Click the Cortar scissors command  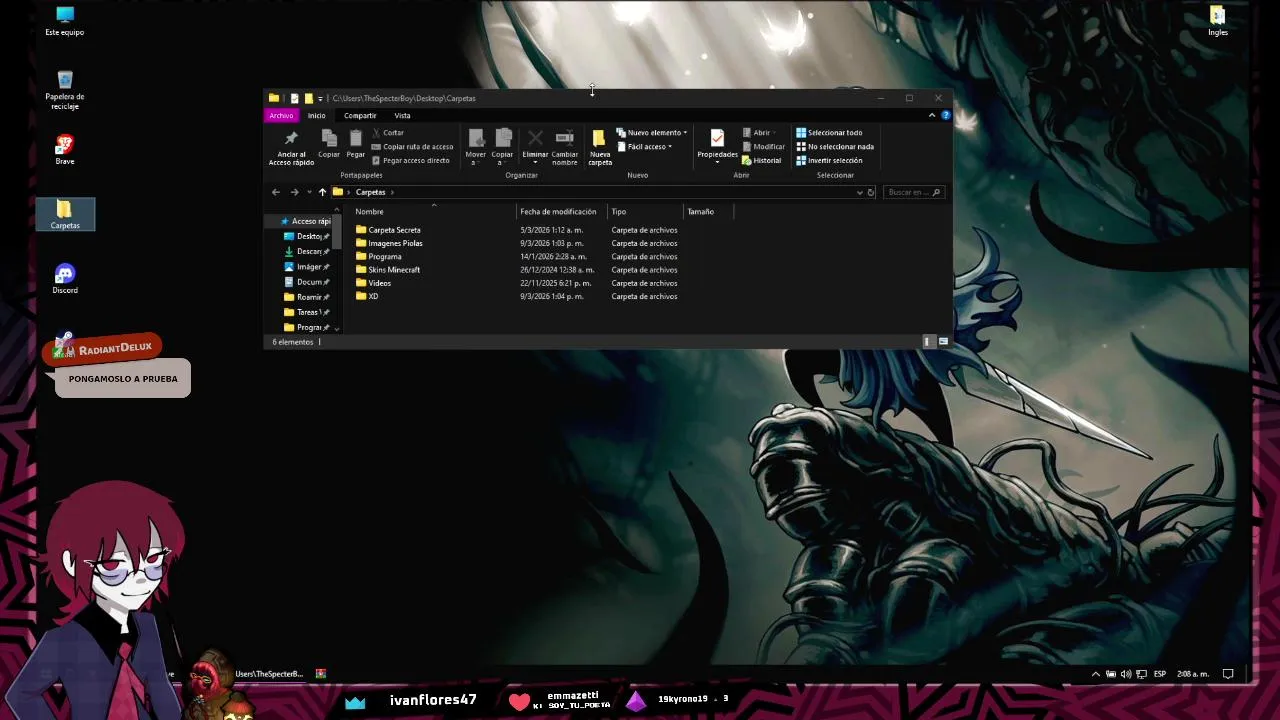click(388, 133)
